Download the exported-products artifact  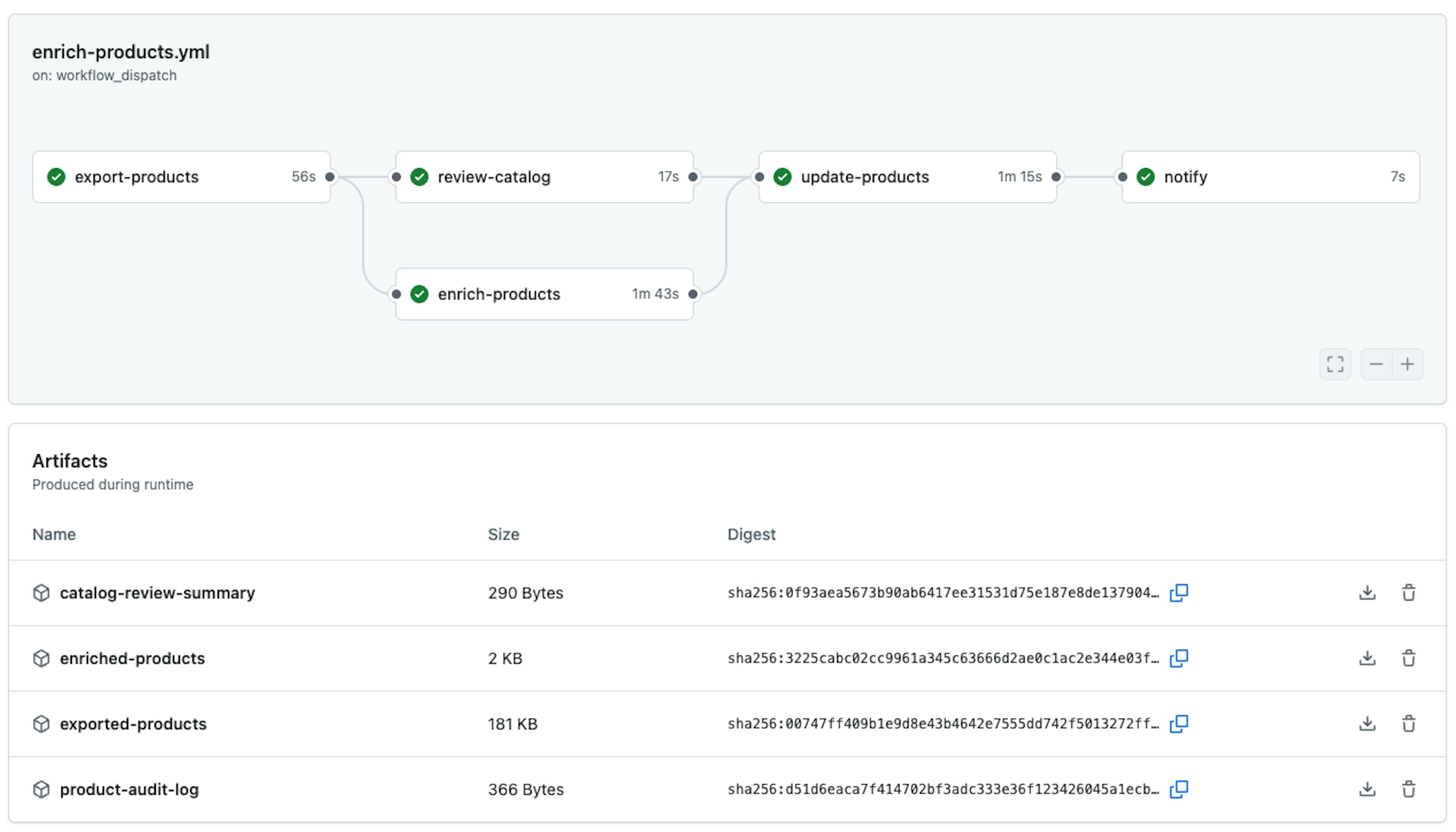(x=1367, y=724)
